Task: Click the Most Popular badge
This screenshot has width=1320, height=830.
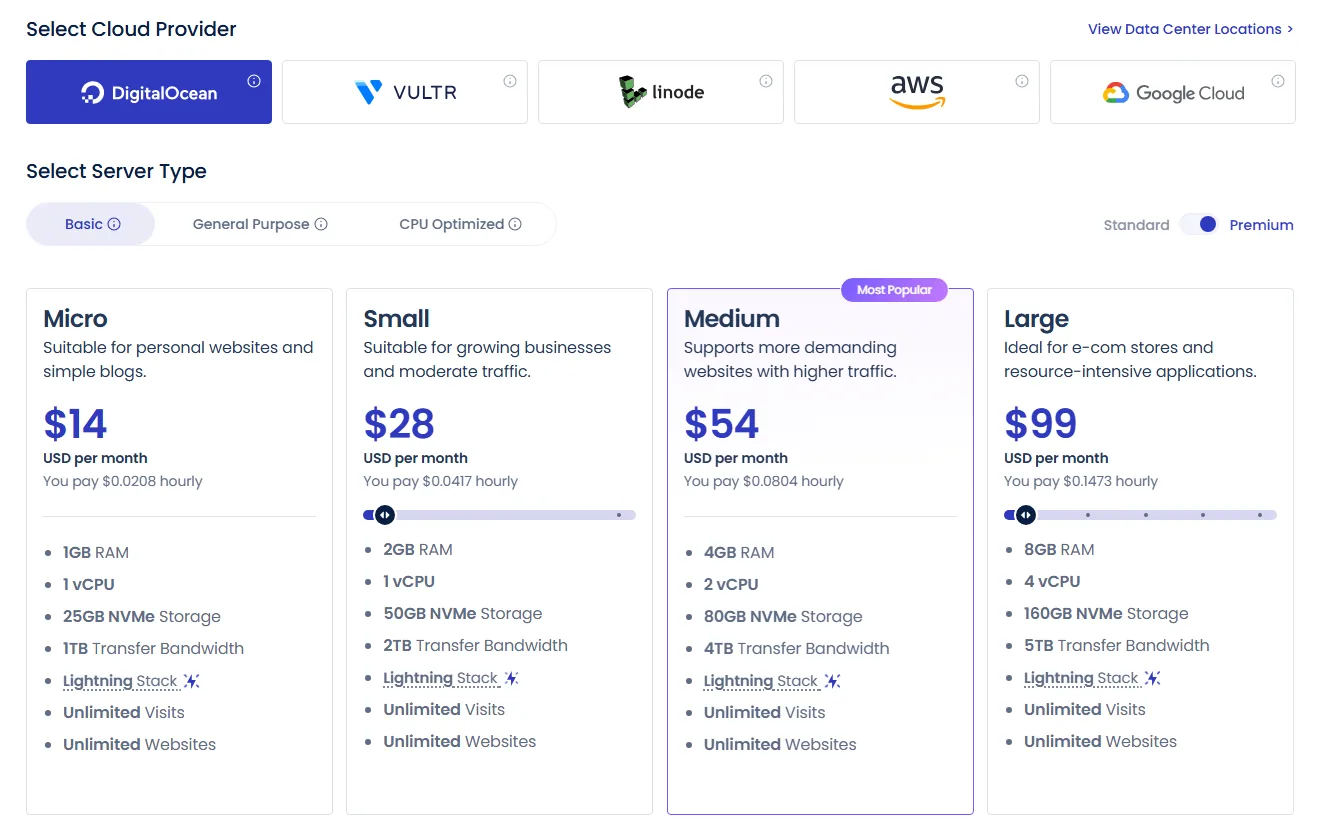Action: point(894,290)
